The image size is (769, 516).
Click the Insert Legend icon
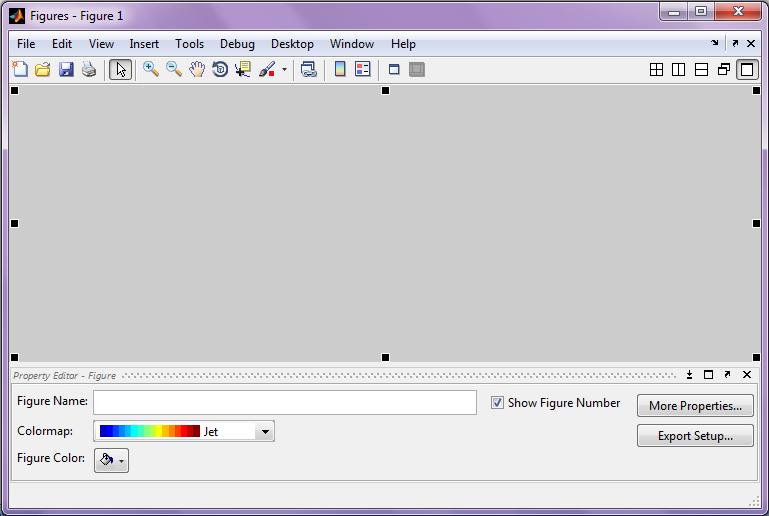coord(363,69)
